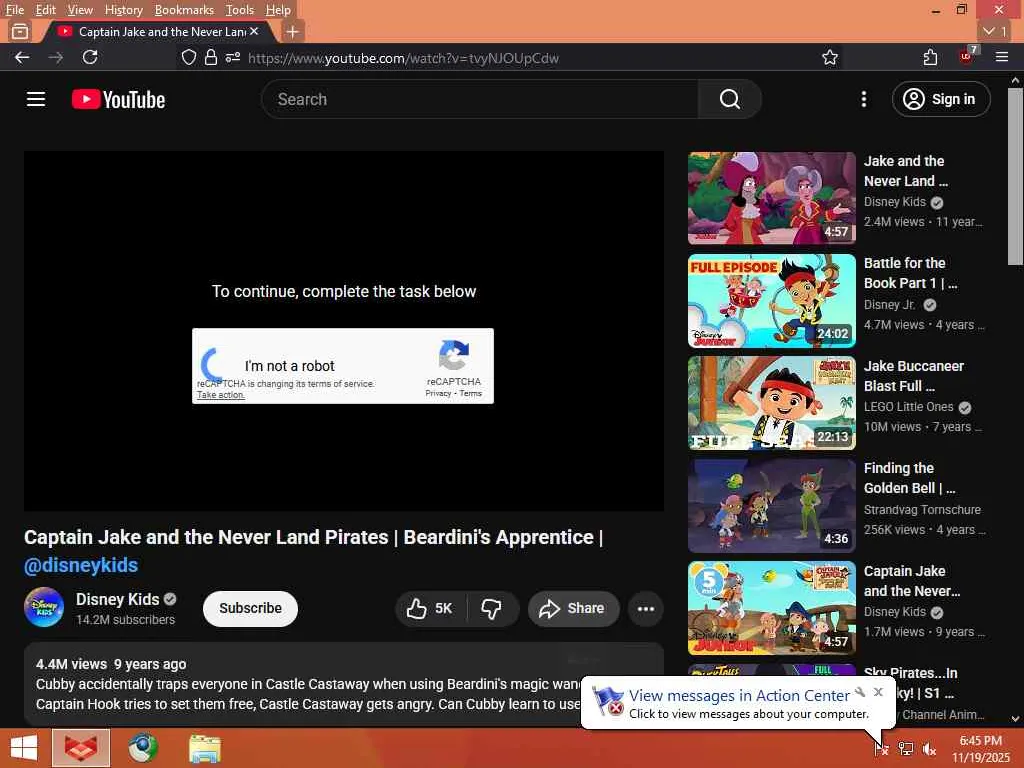Image resolution: width=1024 pixels, height=768 pixels.
Task: Open the Tools menu
Action: pos(240,10)
